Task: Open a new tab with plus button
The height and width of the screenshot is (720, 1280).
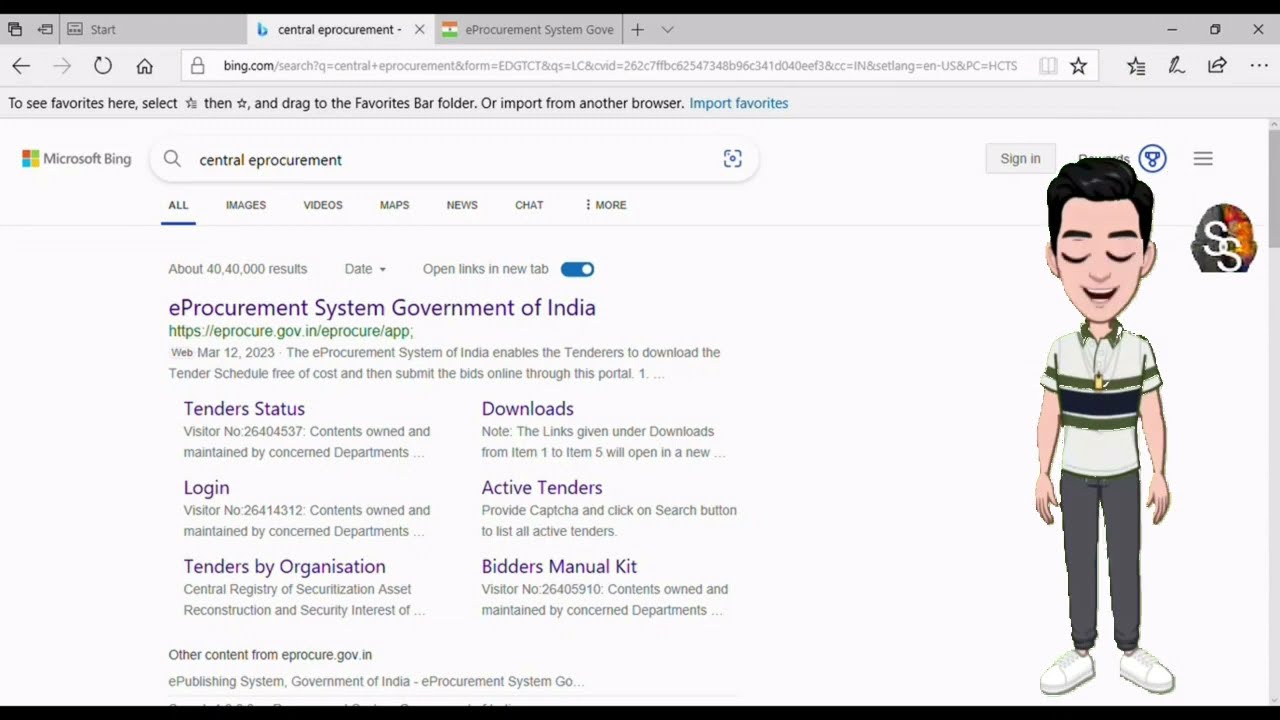Action: coord(637,29)
